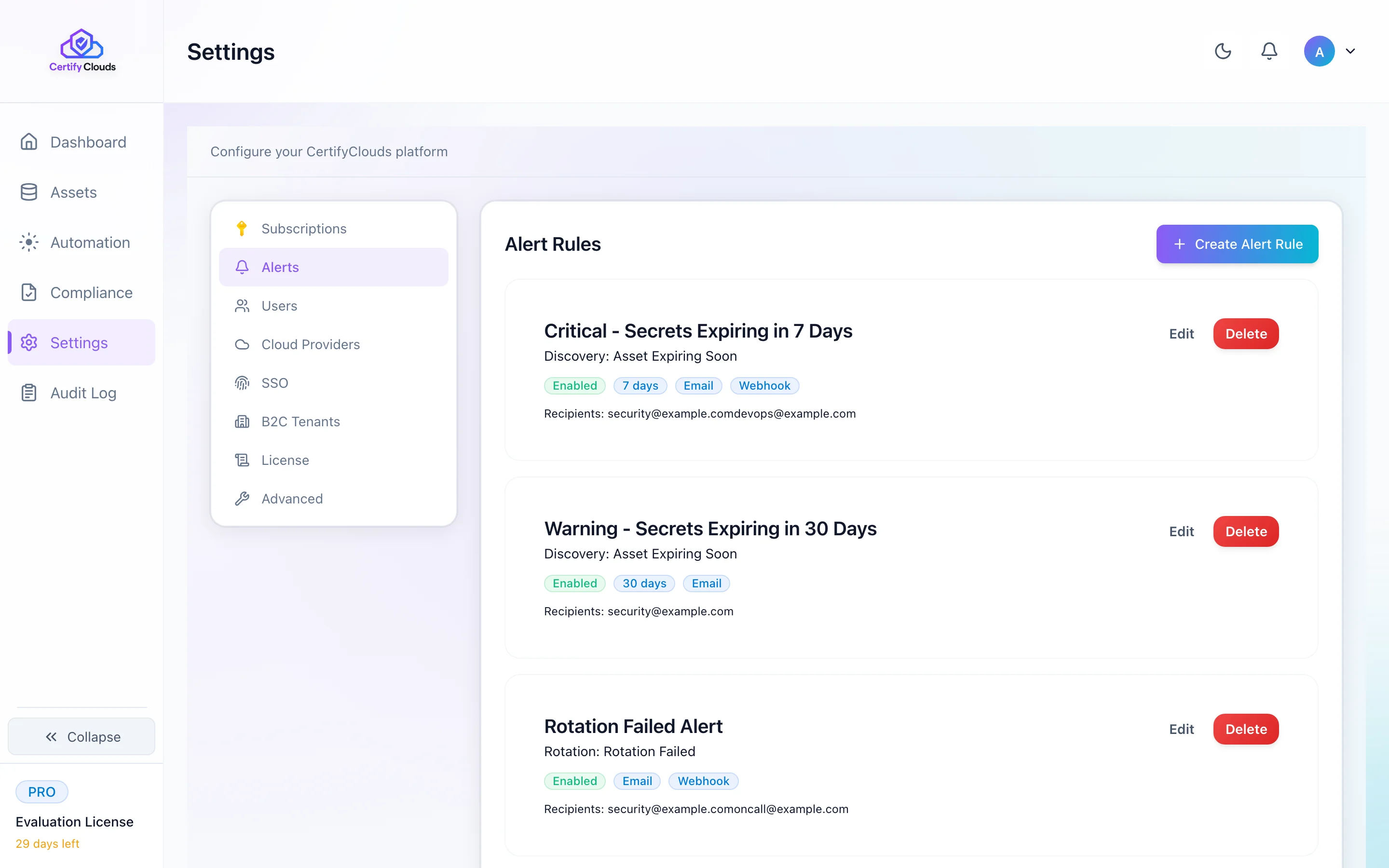Open notifications with the bell icon

tap(1269, 51)
